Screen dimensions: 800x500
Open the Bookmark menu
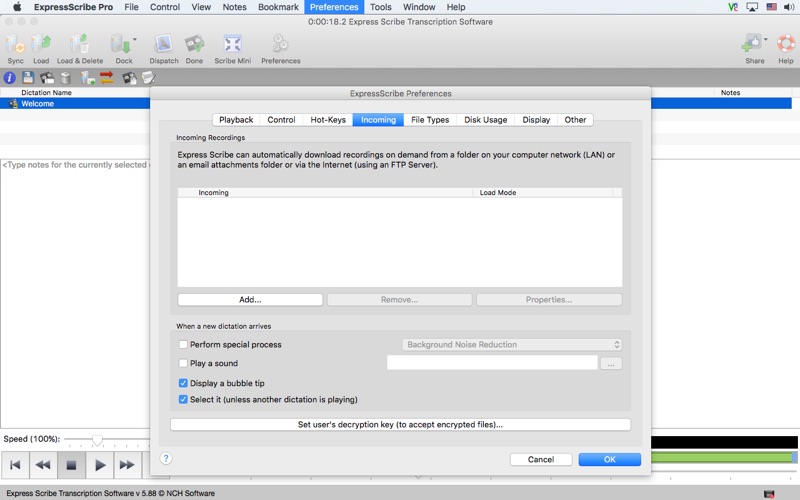(x=278, y=7)
